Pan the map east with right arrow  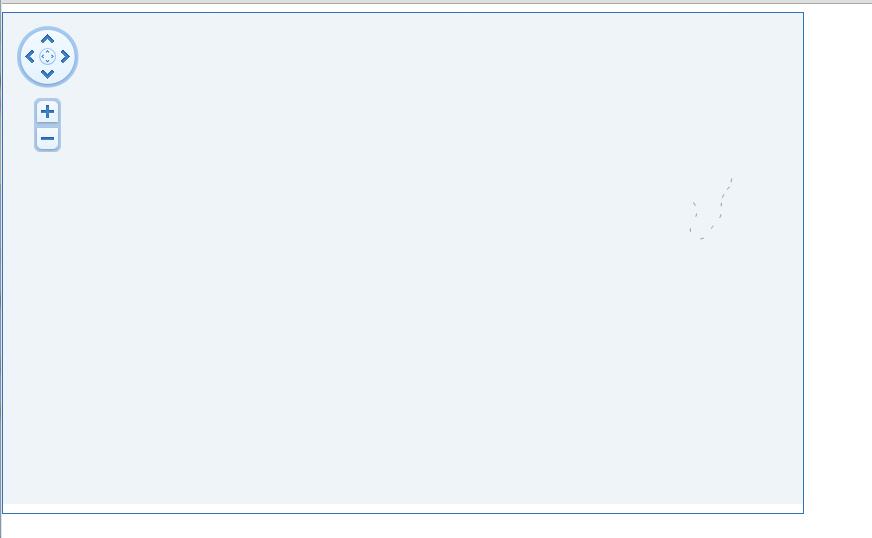point(65,56)
